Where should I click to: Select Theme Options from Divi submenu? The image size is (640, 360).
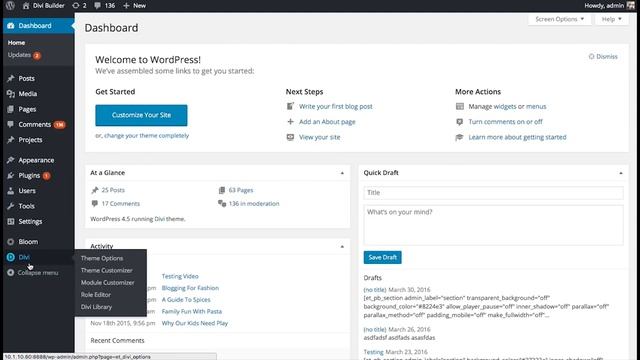[x=102, y=258]
